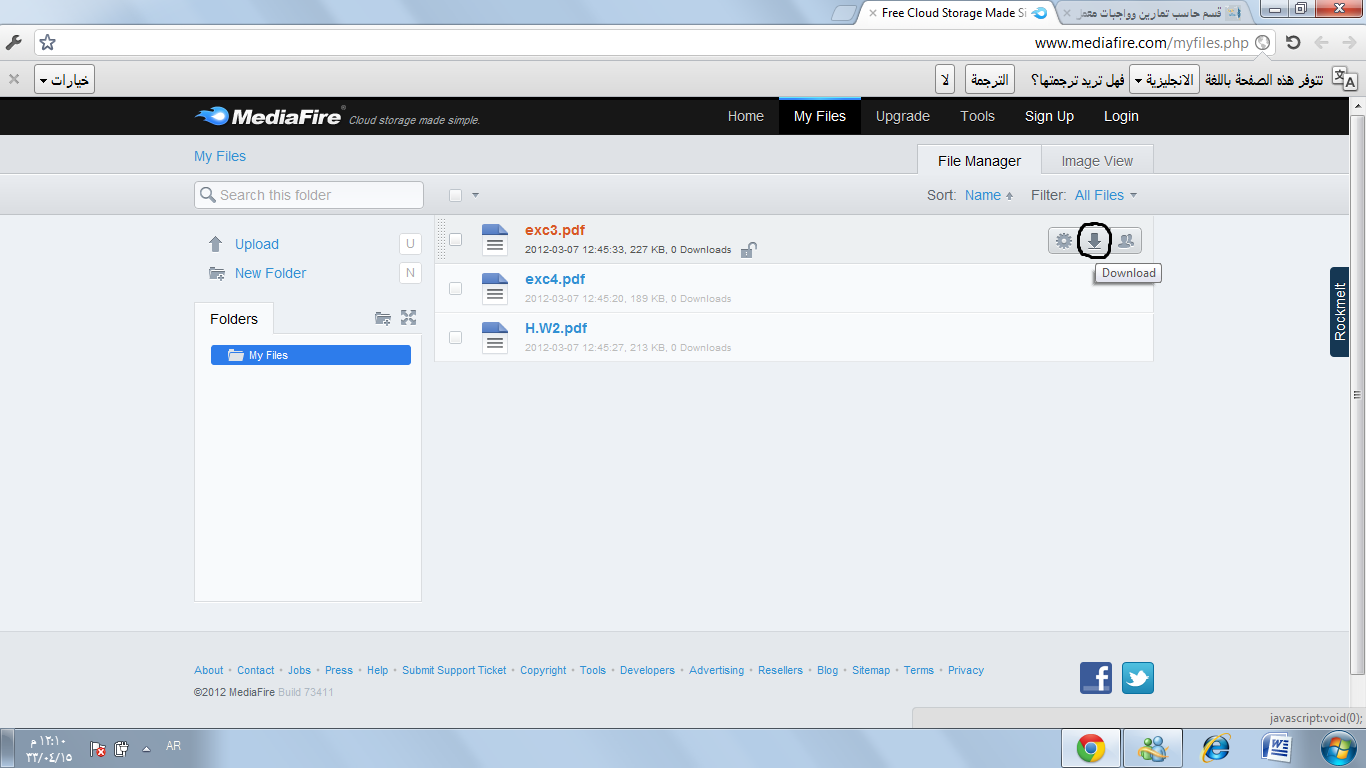Select My Files folder in tree
The image size is (1366, 768).
(x=311, y=355)
